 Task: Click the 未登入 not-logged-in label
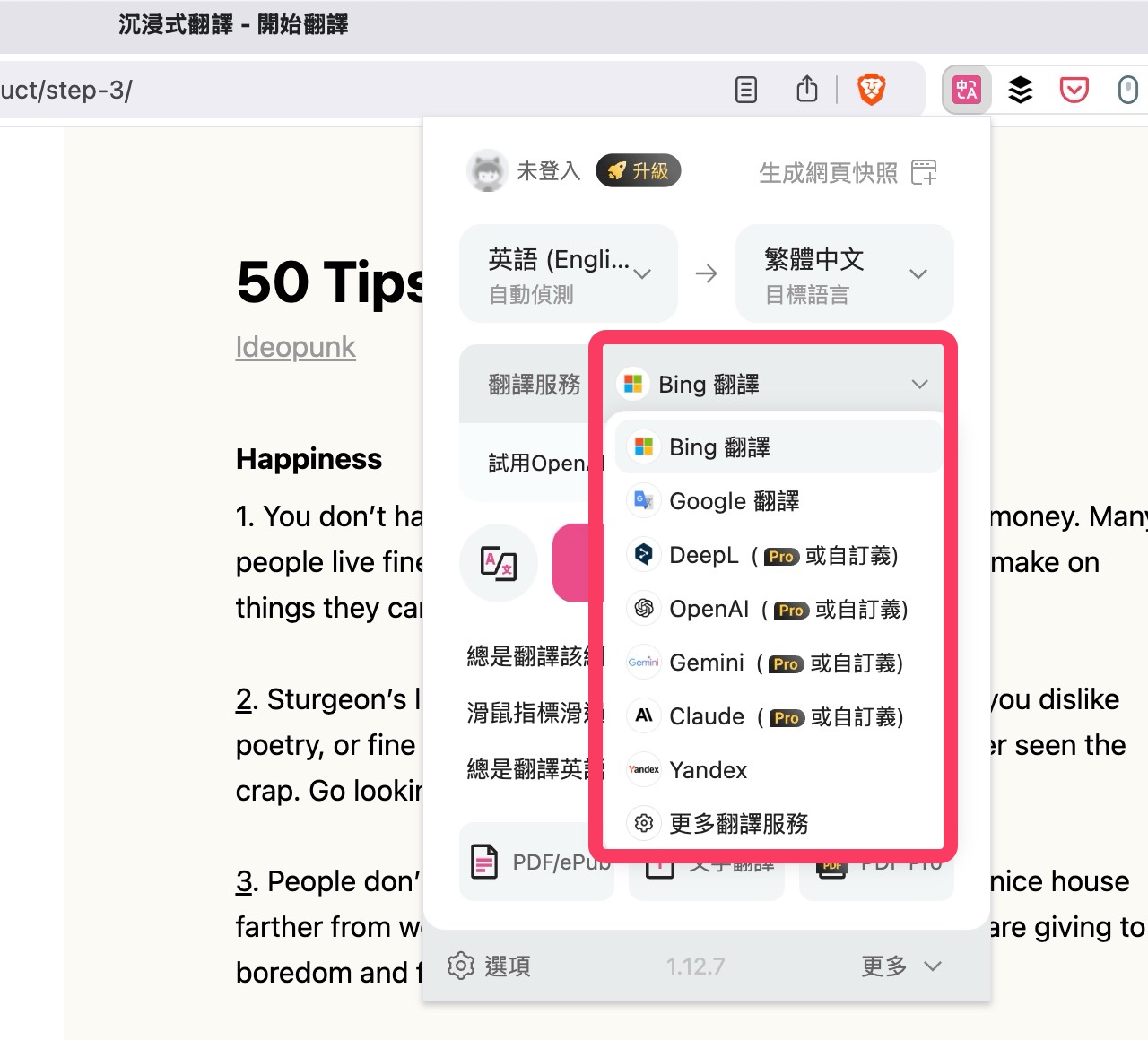548,170
